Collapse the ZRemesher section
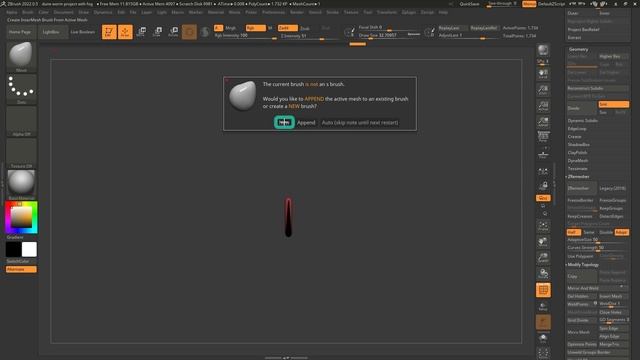640x360 pixels. [x=578, y=177]
